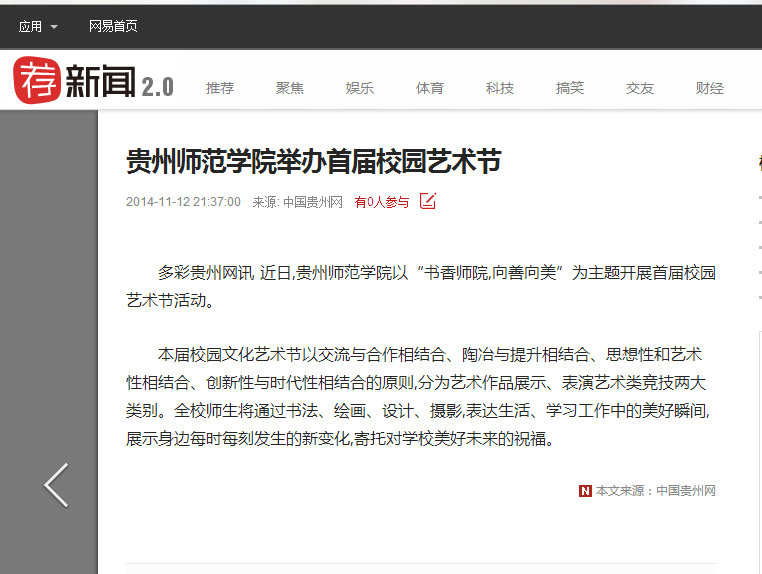Click the date 2014-11-12 21:37:00
The width and height of the screenshot is (762, 574).
point(183,202)
